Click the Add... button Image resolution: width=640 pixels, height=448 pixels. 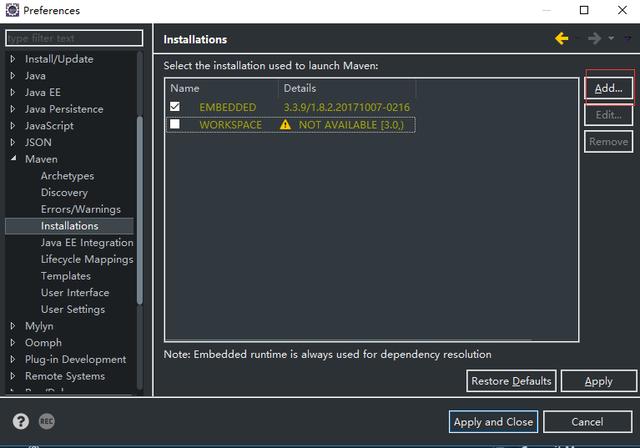click(608, 88)
